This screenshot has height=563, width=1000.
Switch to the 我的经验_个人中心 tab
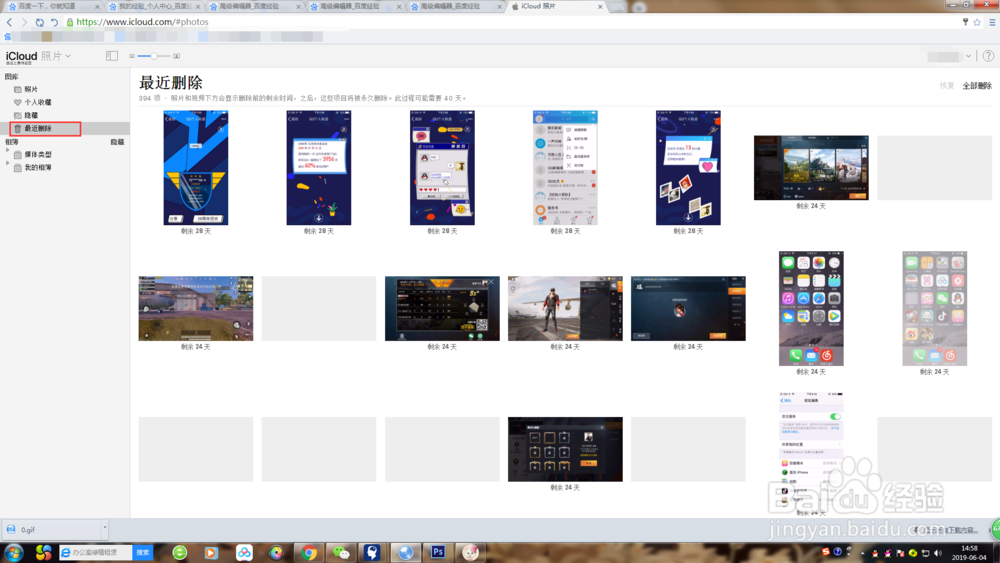pyautogui.click(x=153, y=6)
